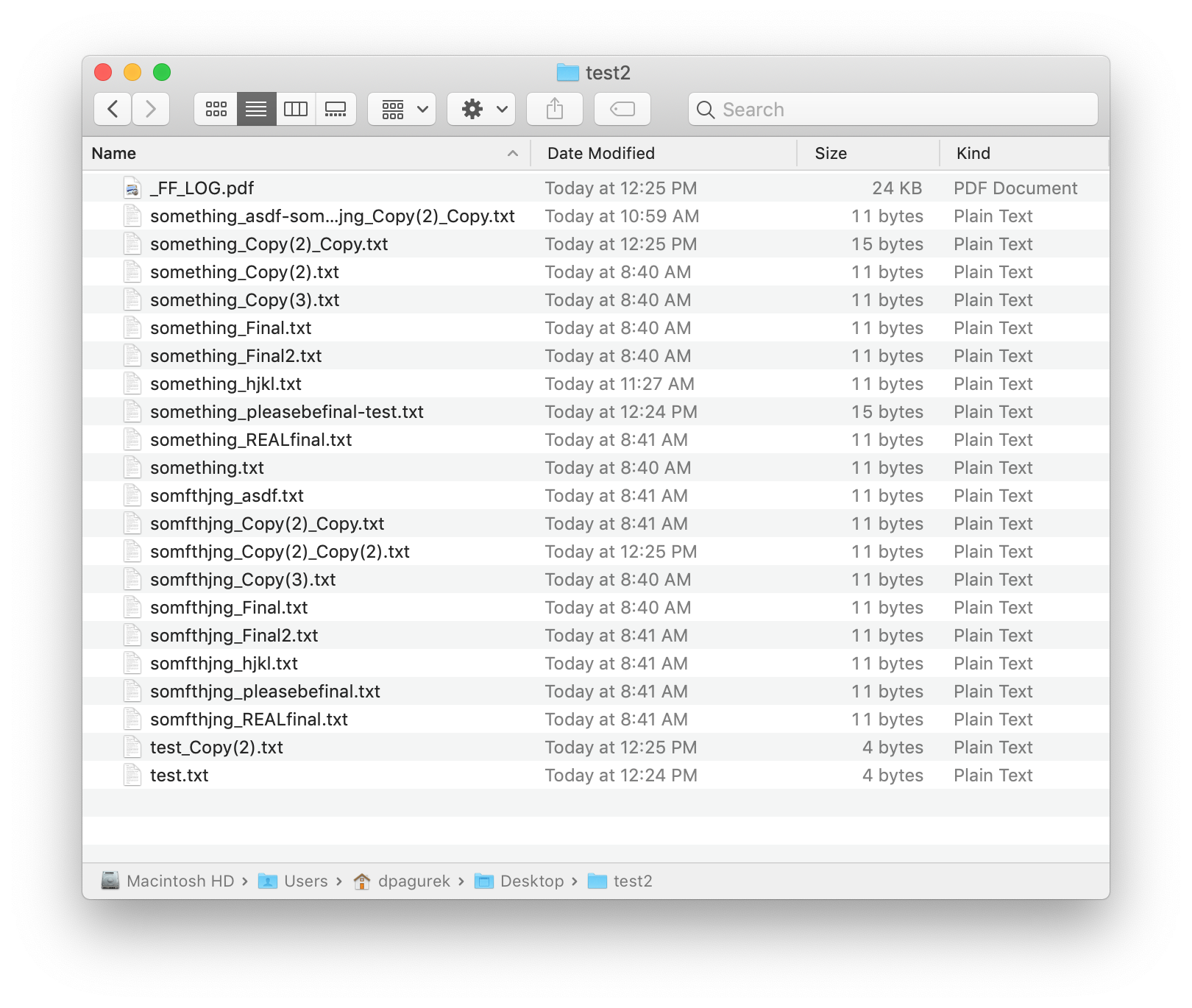
Task: Click the Search field
Action: (x=893, y=109)
